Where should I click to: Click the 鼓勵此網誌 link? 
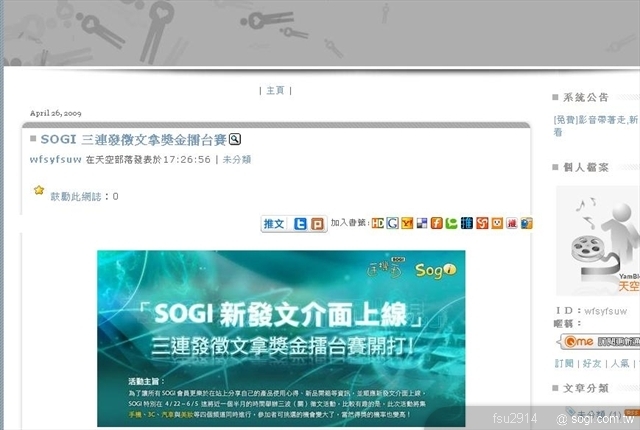[x=76, y=196]
